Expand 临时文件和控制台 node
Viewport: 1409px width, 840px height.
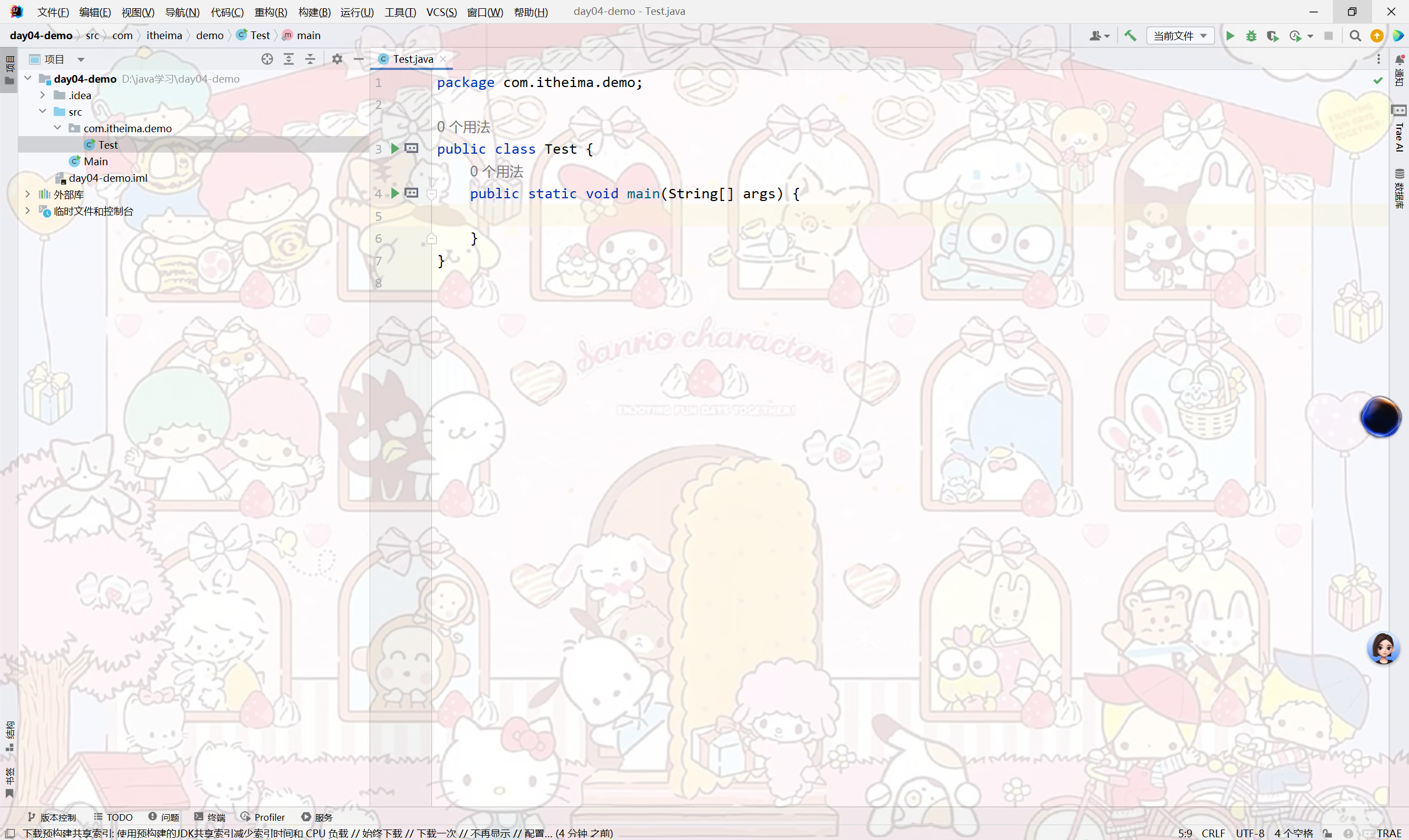[28, 210]
